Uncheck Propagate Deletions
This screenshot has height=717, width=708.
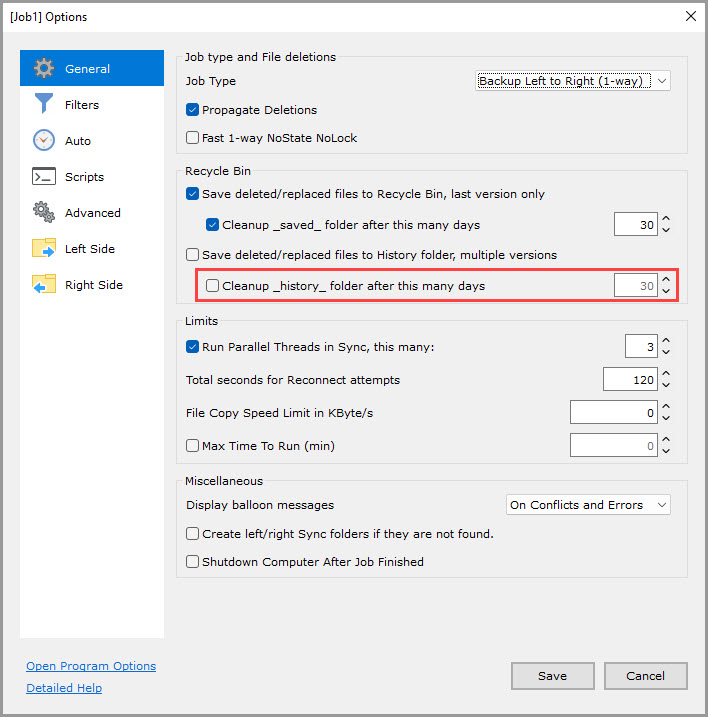click(193, 110)
